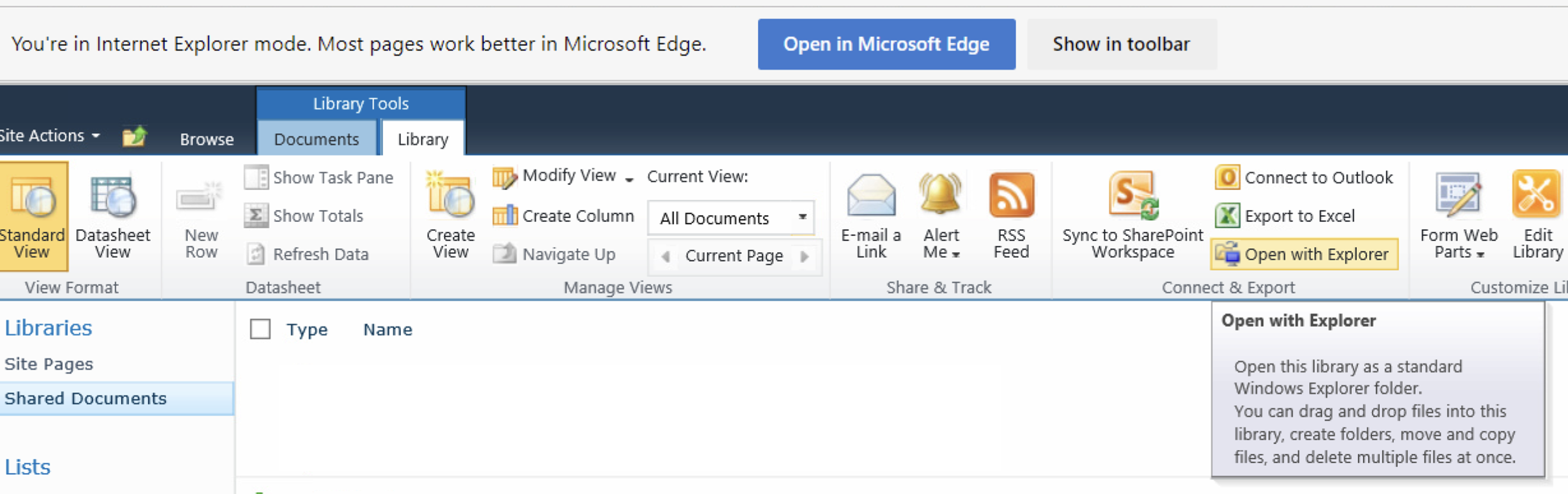
Task: Select the Library ribbon tab
Action: tap(423, 139)
